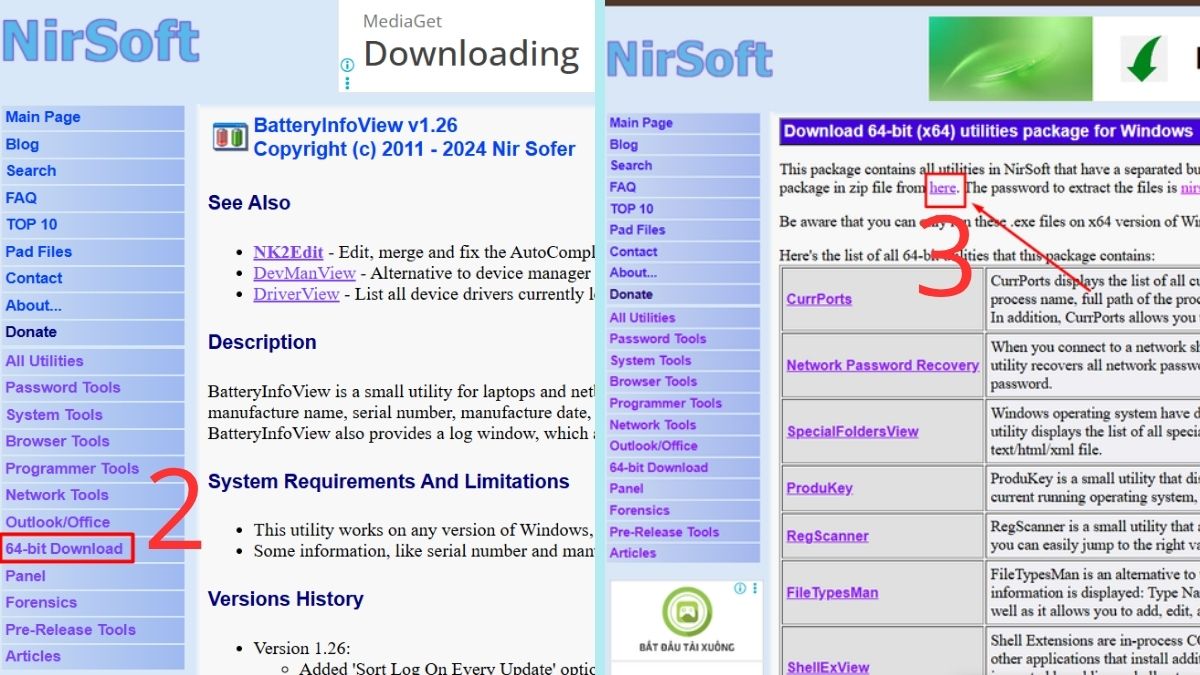Open Browser Tools in left page sidebar
The height and width of the screenshot is (675, 1200).
click(x=58, y=441)
